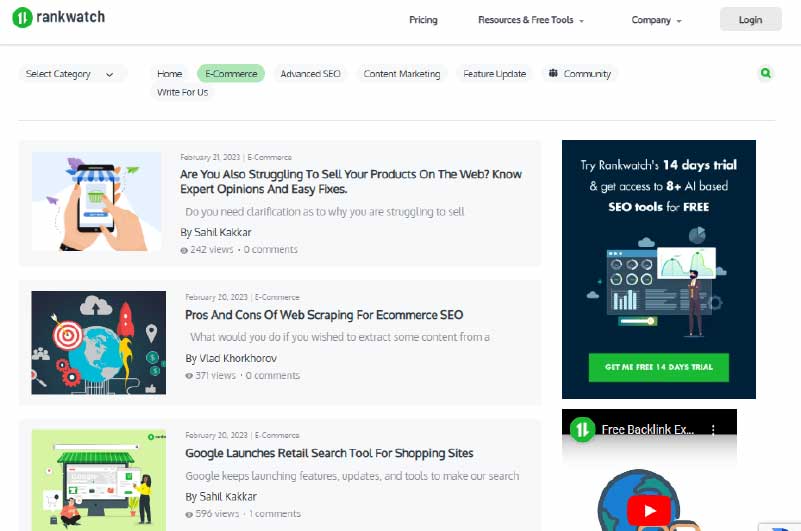
Task: Open Resources & Free Tools dropdown menu
Action: pos(531,20)
